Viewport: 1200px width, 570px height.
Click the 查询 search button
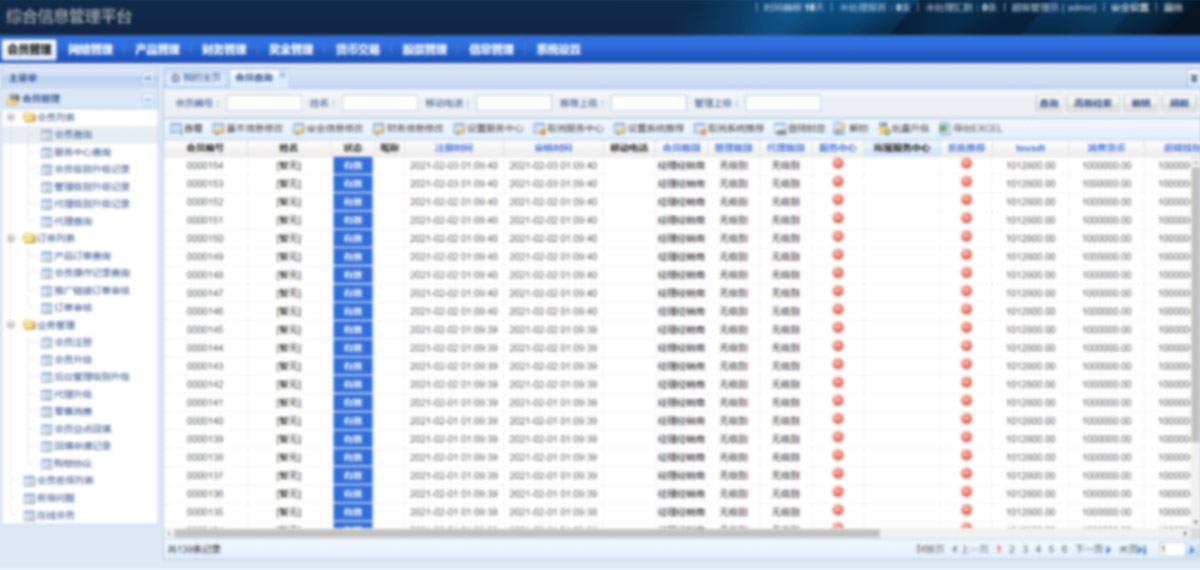pos(1048,103)
